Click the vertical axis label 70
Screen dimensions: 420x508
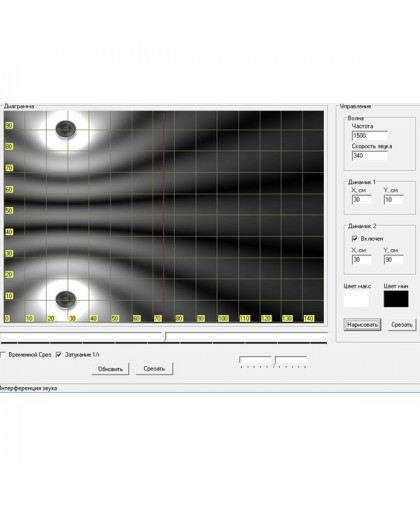(x=9, y=168)
